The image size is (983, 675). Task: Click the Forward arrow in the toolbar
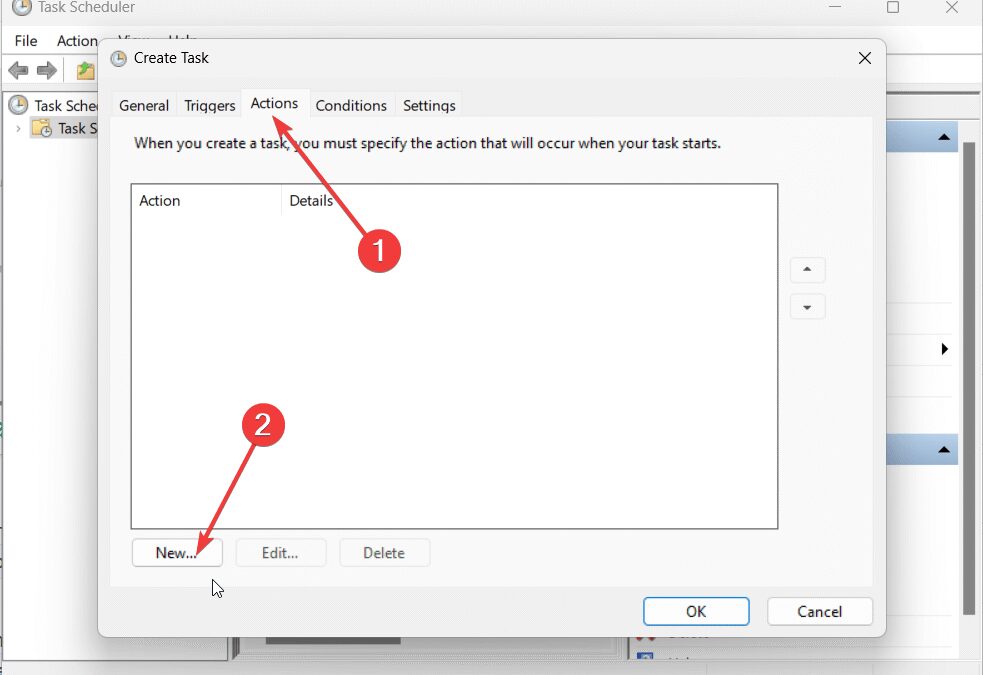click(47, 70)
